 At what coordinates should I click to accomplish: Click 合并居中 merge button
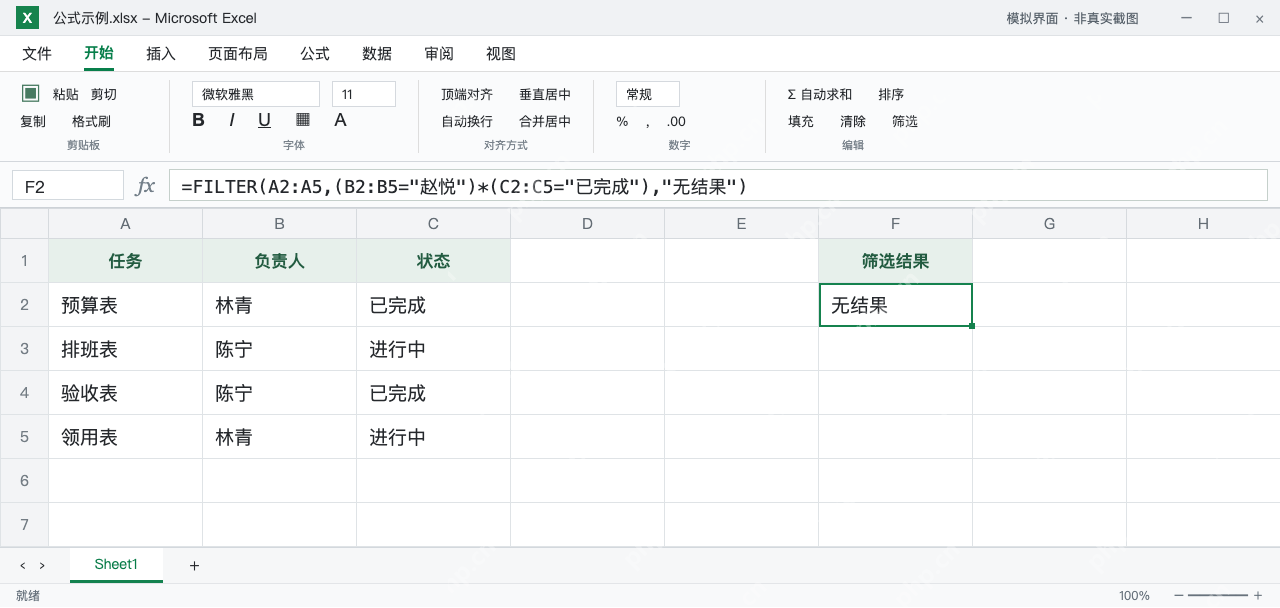pyautogui.click(x=545, y=121)
